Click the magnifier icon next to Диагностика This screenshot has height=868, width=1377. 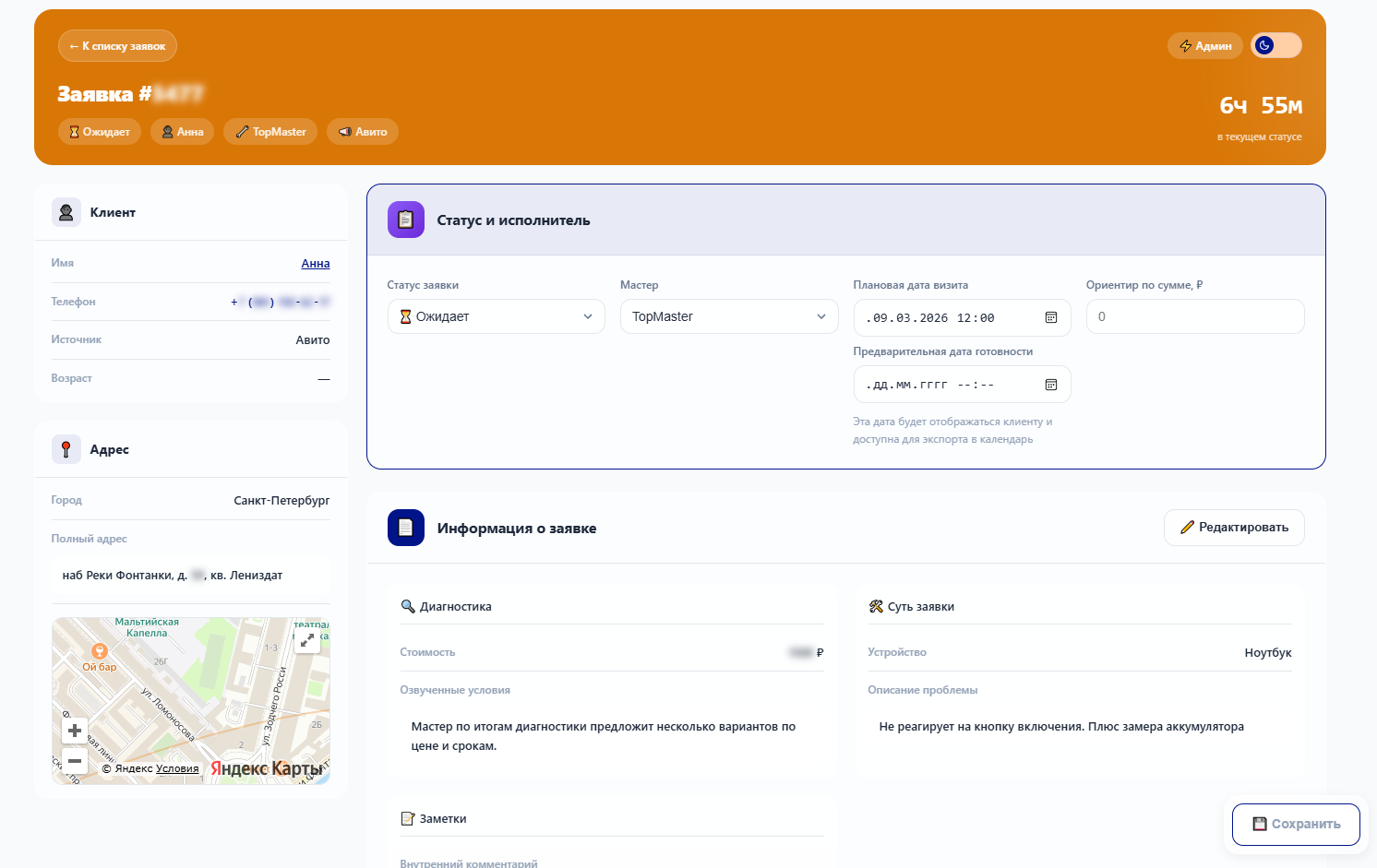pos(408,606)
